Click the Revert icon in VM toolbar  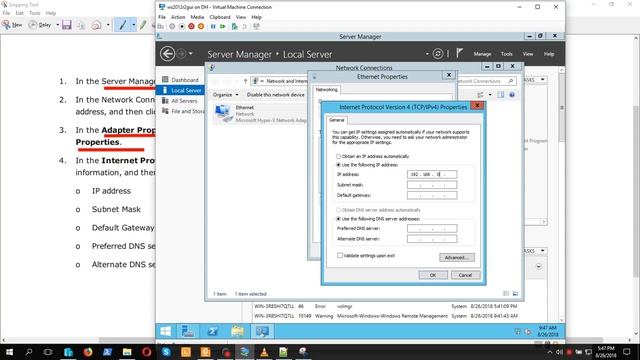(244, 27)
